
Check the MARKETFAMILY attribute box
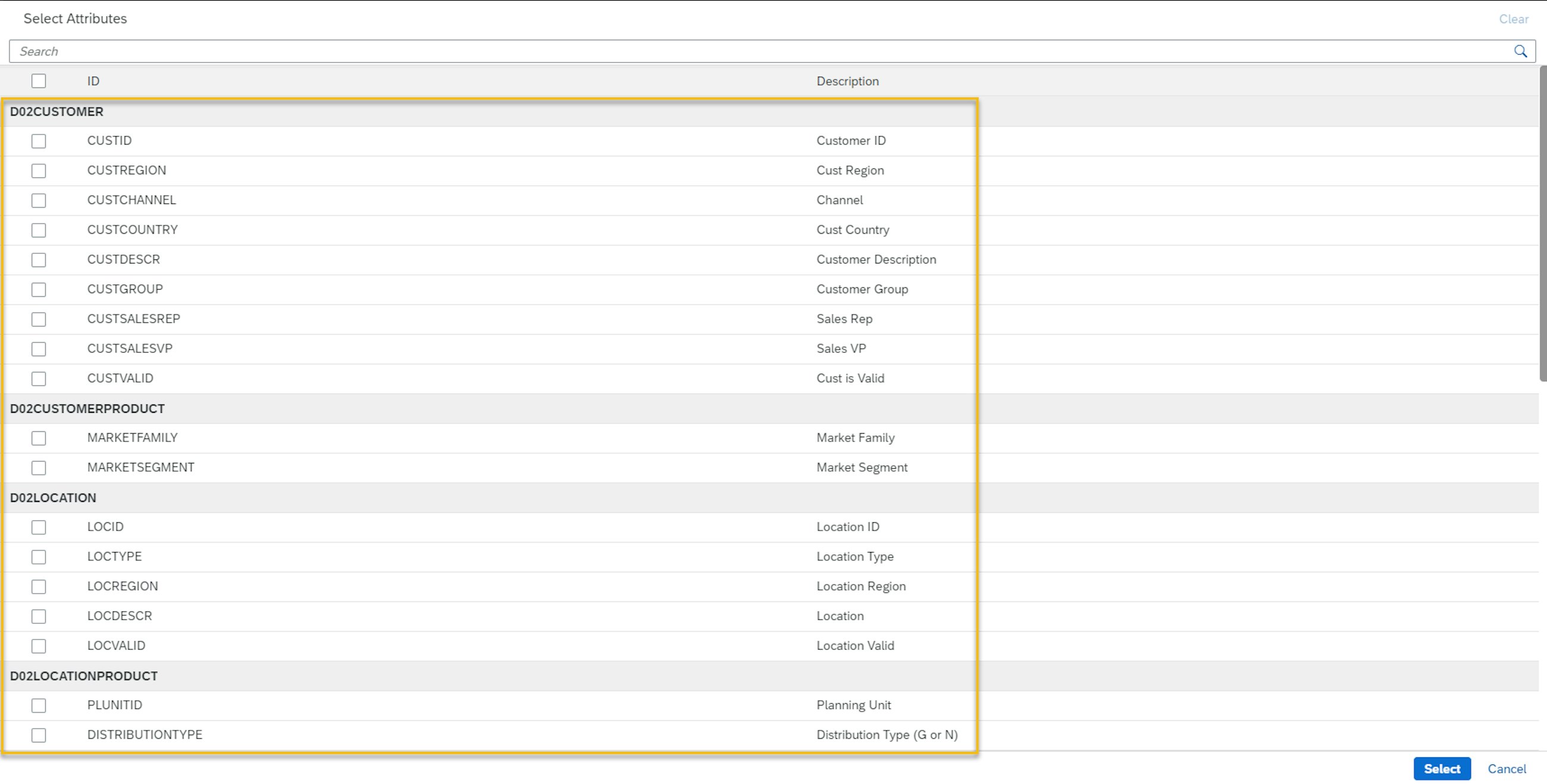click(x=39, y=438)
